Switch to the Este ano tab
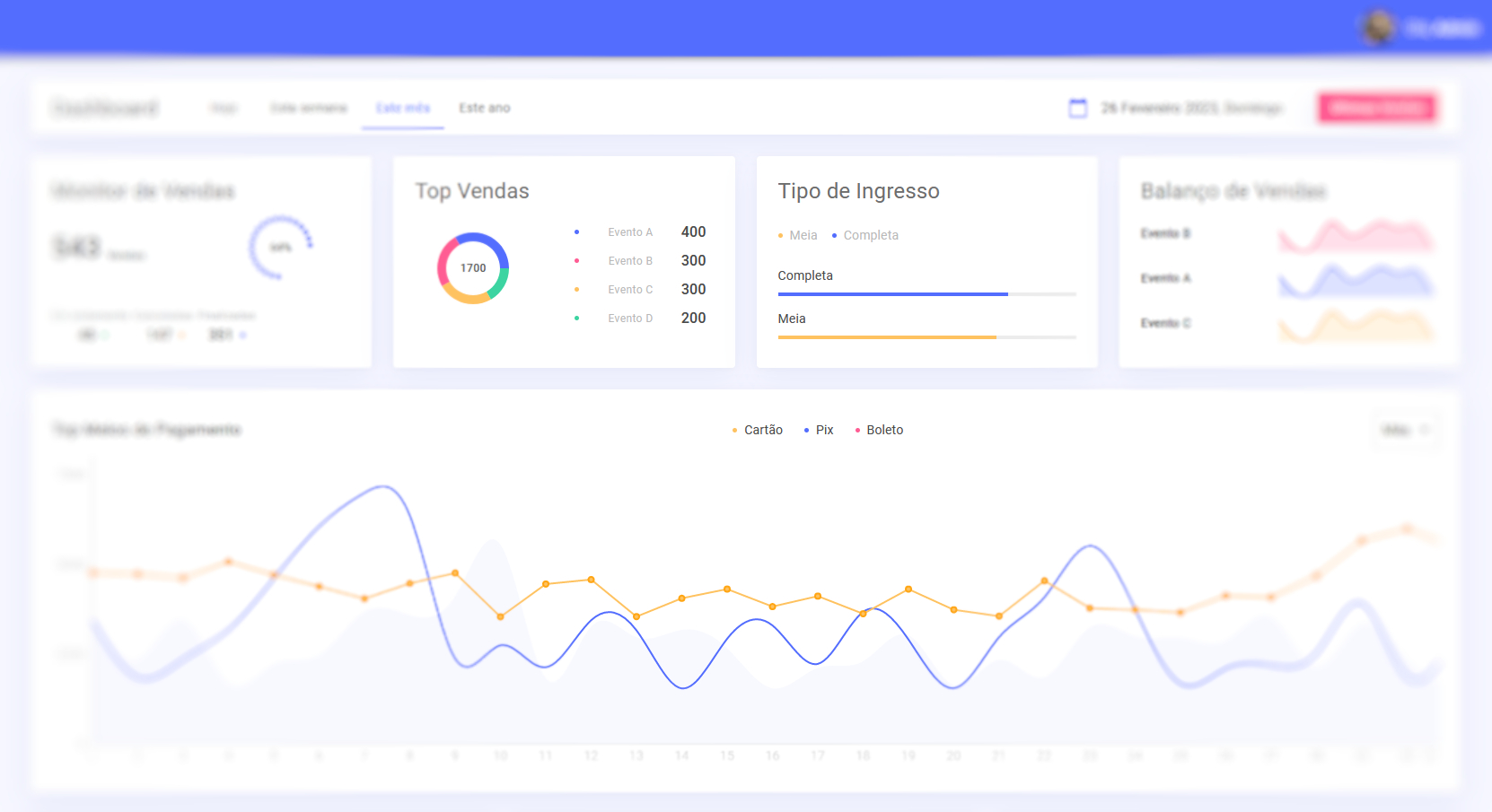1492x812 pixels. pos(484,108)
